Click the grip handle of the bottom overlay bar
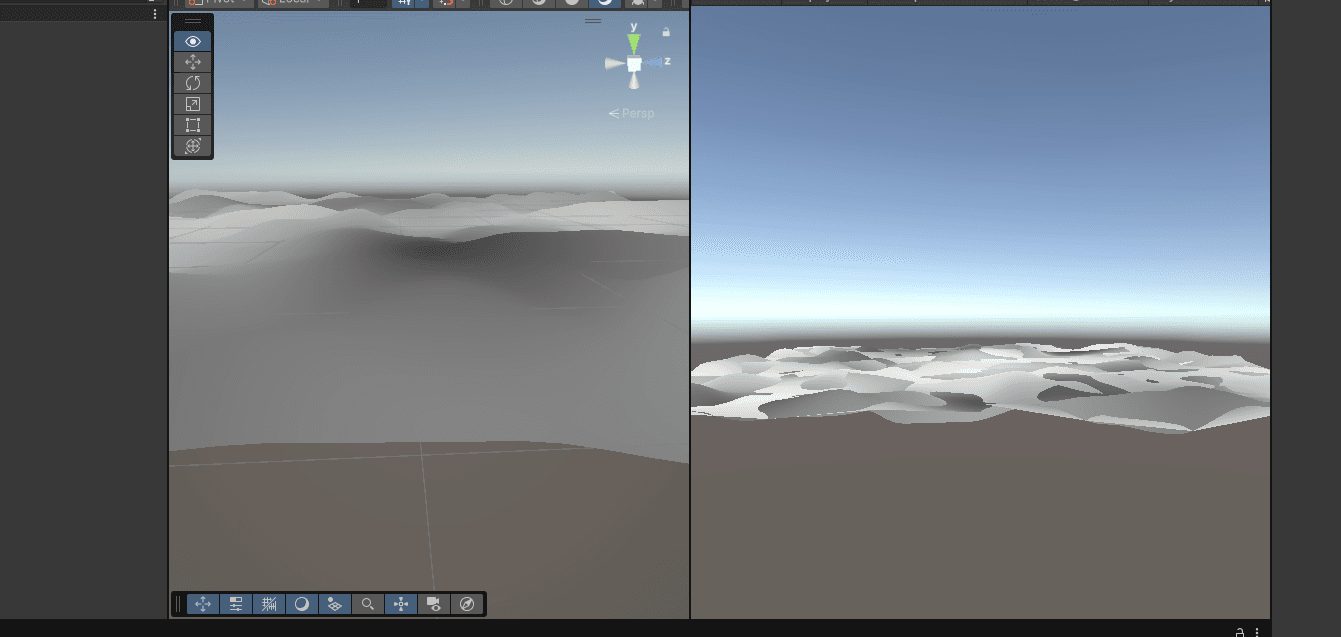 [179, 604]
